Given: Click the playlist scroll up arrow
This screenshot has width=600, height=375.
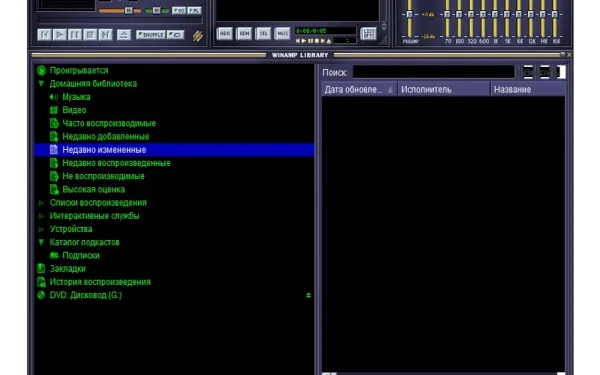Looking at the screenshot, I should pos(384,25).
